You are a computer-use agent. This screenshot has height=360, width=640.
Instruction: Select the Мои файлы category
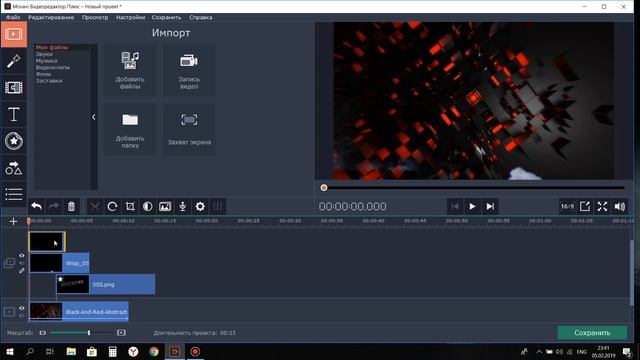click(x=52, y=47)
